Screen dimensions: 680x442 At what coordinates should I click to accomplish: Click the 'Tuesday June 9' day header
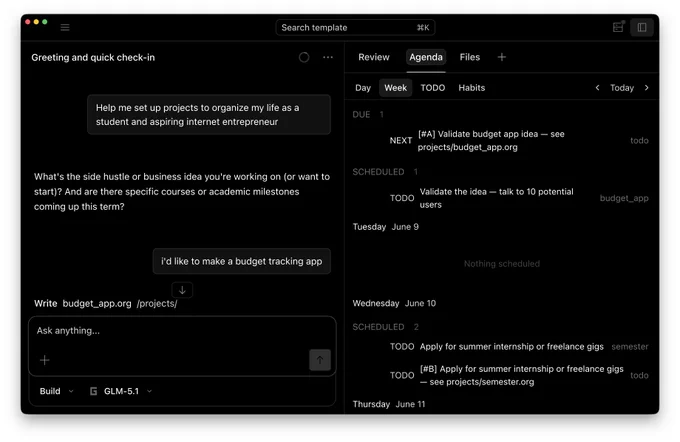(x=386, y=227)
